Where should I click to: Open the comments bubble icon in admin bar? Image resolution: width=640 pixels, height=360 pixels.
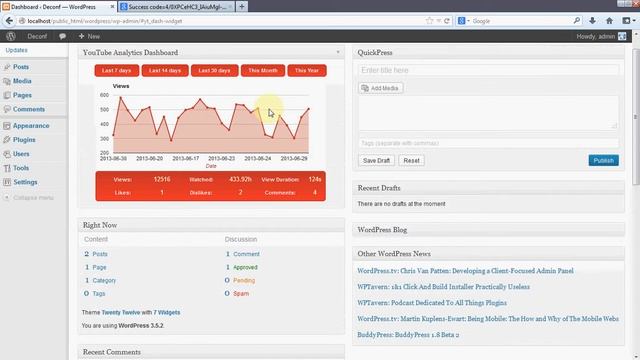click(62, 36)
